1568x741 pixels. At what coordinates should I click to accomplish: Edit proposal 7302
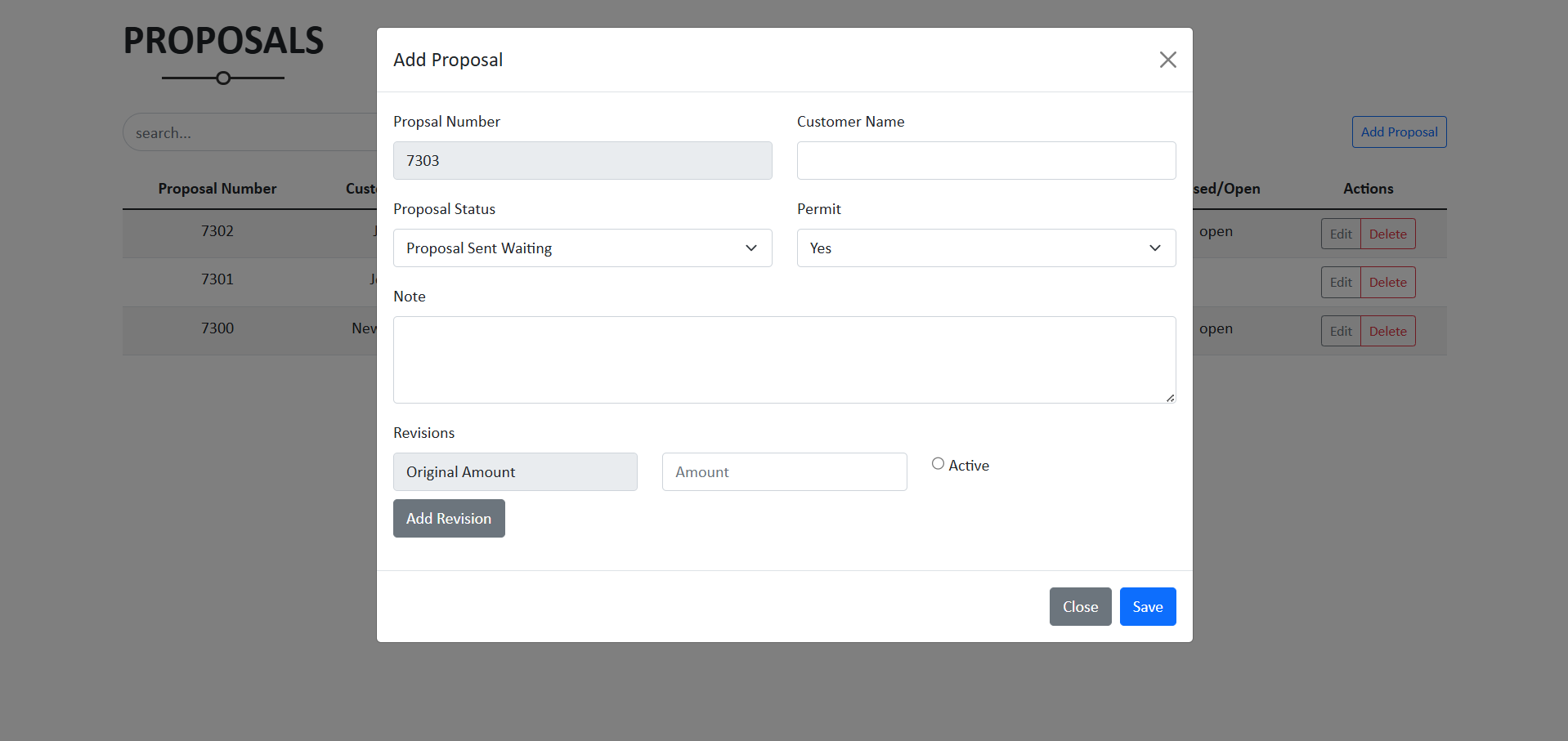[1341, 234]
